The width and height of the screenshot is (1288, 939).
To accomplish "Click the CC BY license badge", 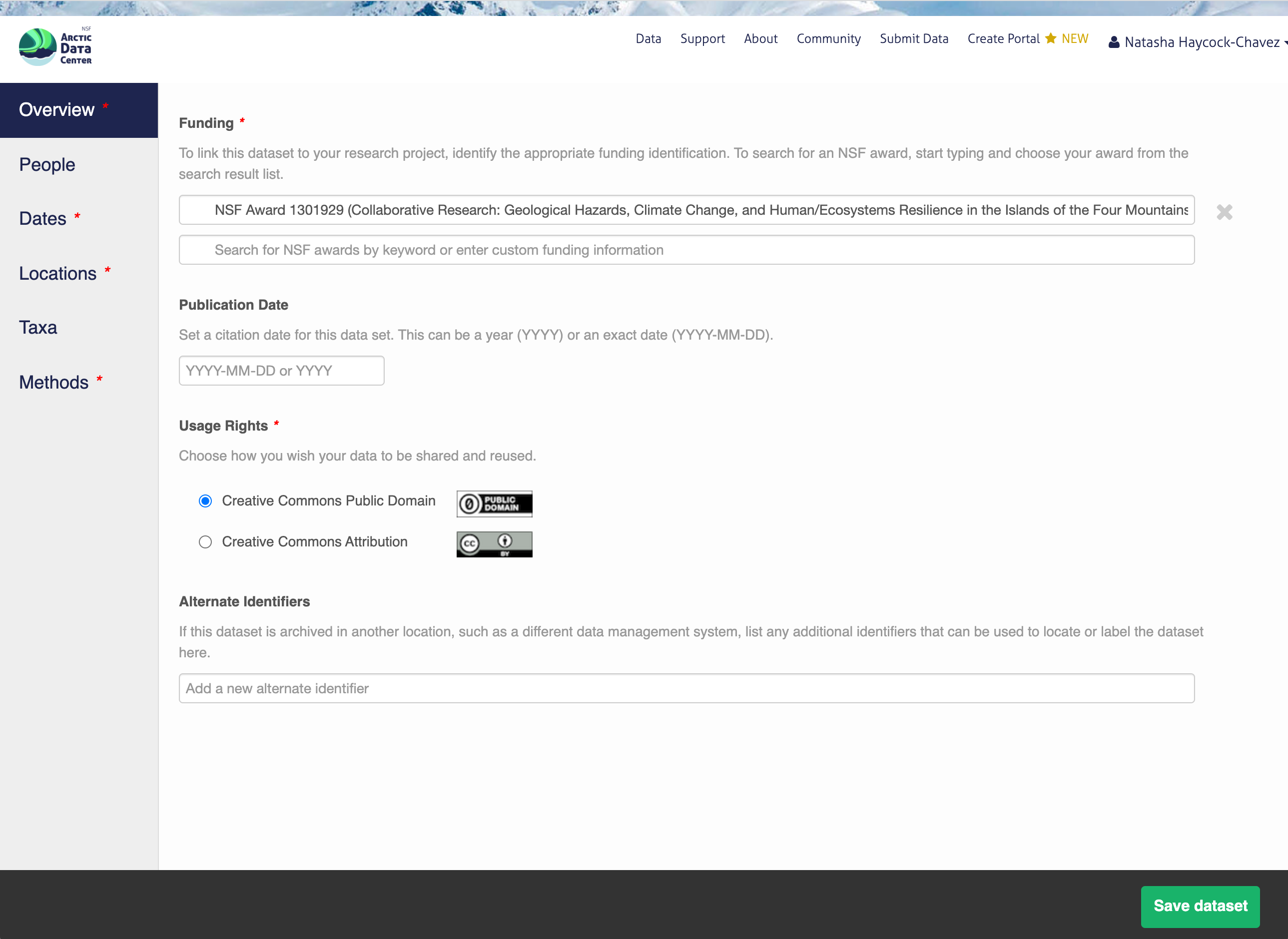I will (494, 544).
